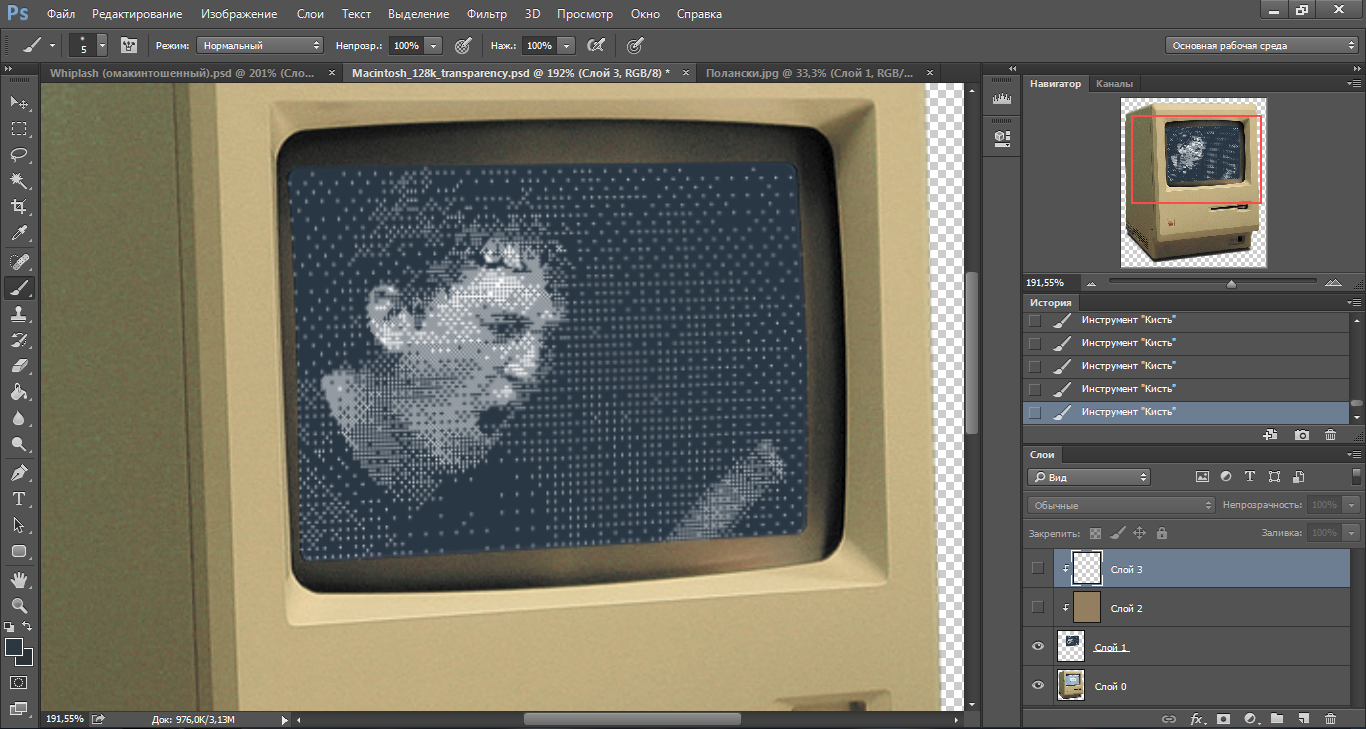Hide Слой 1 with eye icon

click(x=1037, y=647)
